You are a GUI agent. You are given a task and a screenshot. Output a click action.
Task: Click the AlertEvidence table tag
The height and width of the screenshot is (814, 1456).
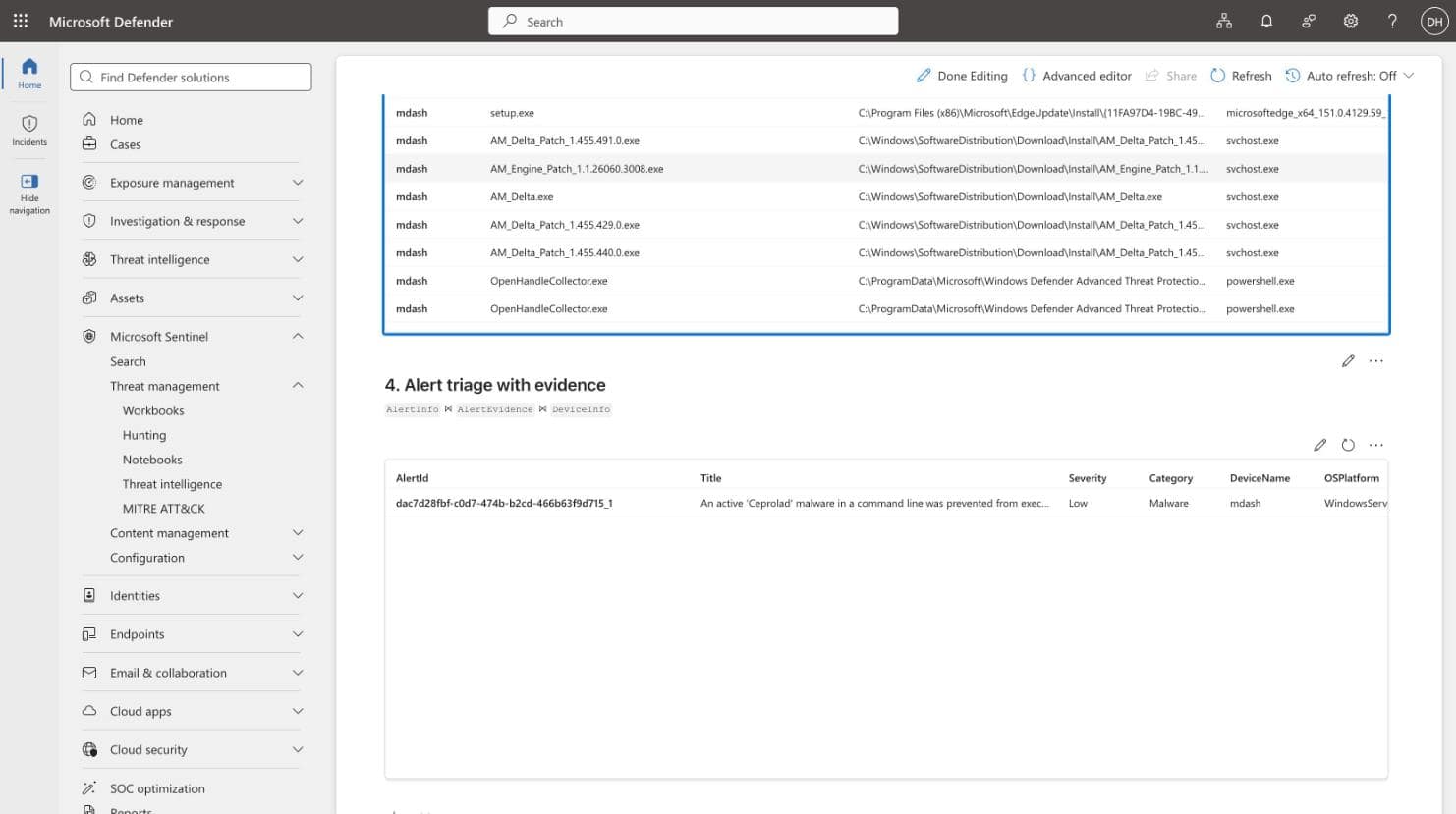495,409
